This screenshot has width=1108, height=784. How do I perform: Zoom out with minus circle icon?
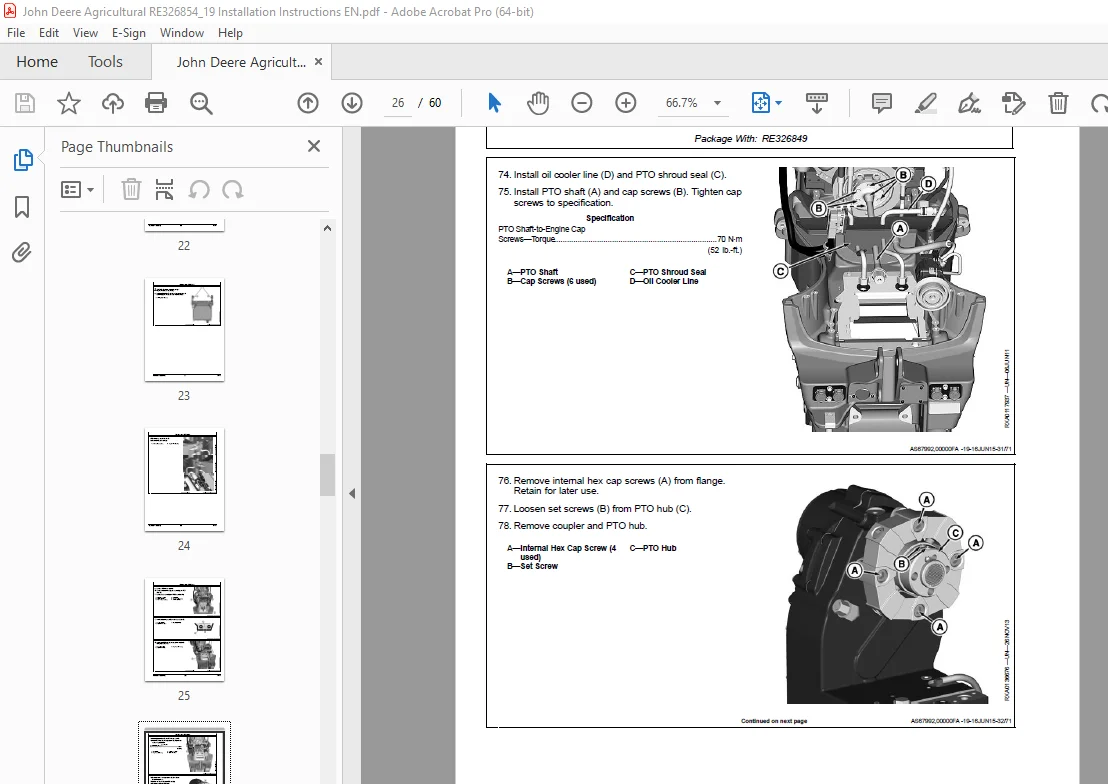[582, 103]
